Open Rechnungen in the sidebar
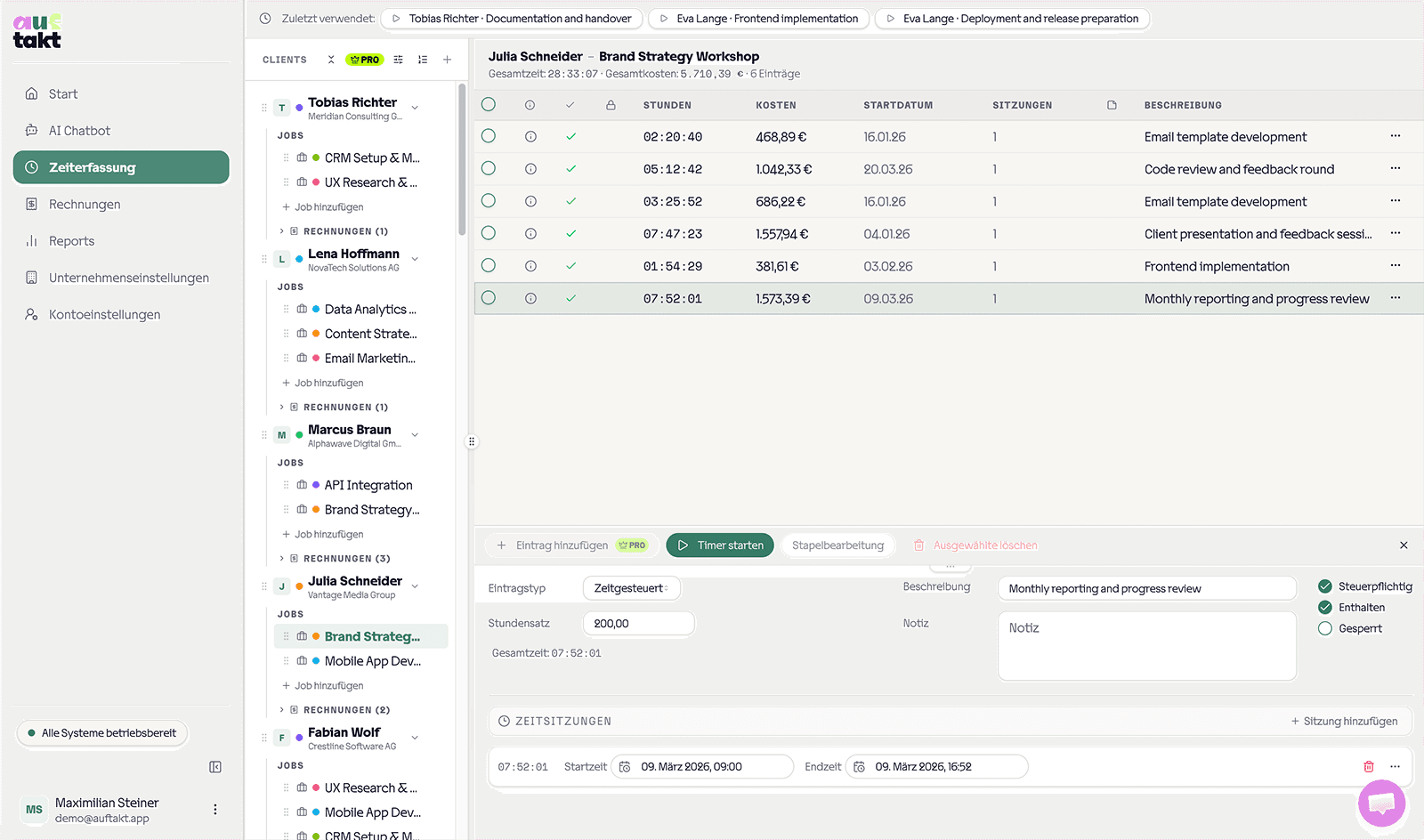 point(85,205)
